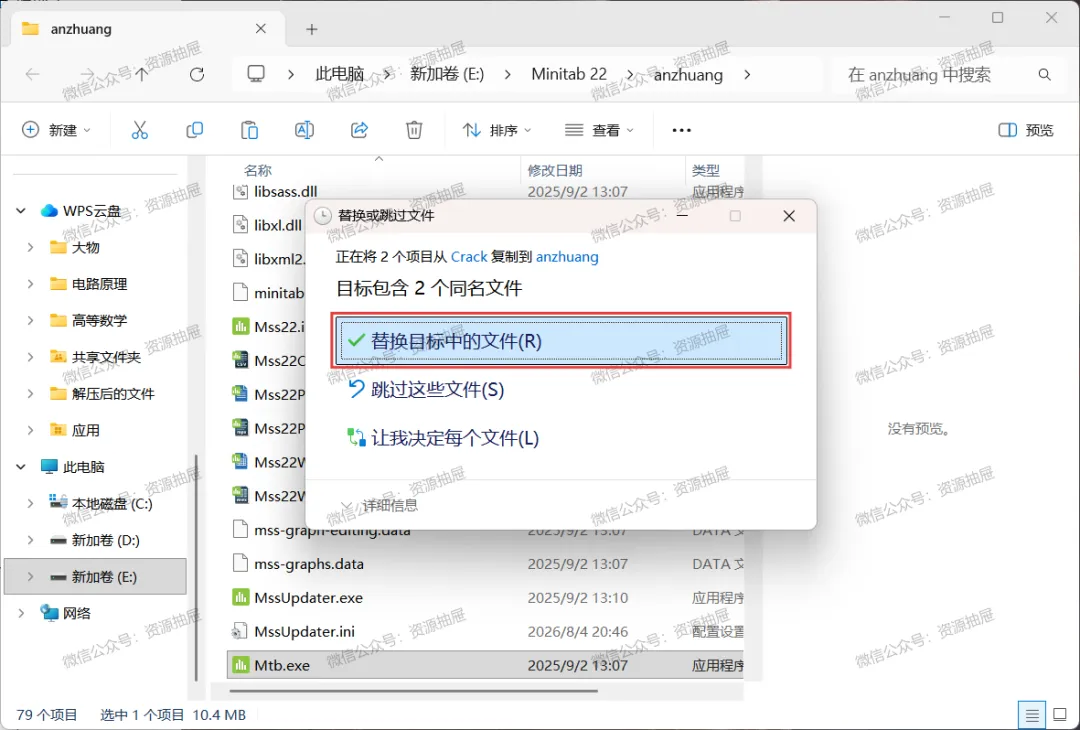Click the Mtb.exe file icon
This screenshot has width=1080, height=730.
[240, 665]
